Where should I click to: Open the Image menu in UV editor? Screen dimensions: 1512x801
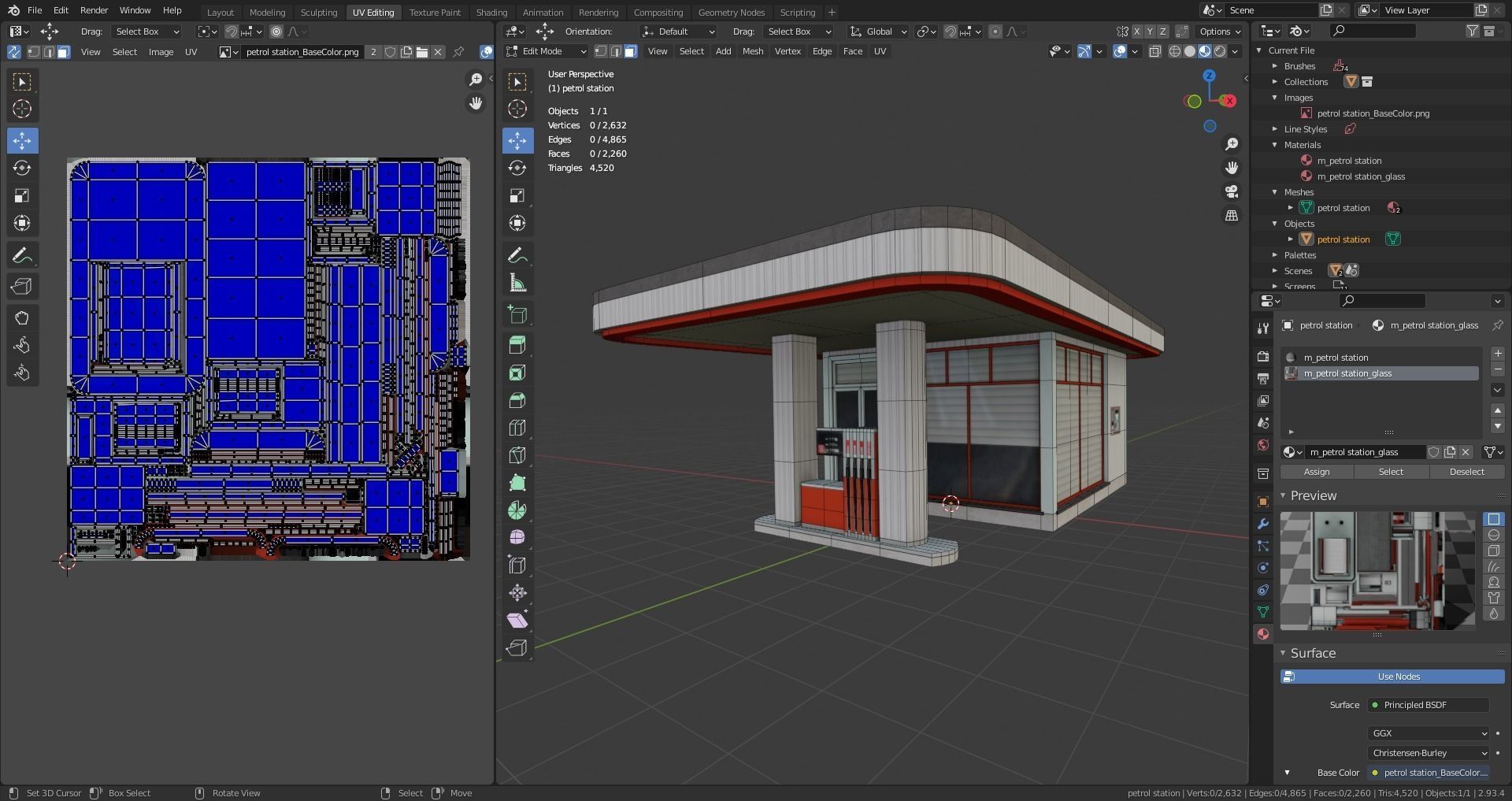[x=161, y=52]
